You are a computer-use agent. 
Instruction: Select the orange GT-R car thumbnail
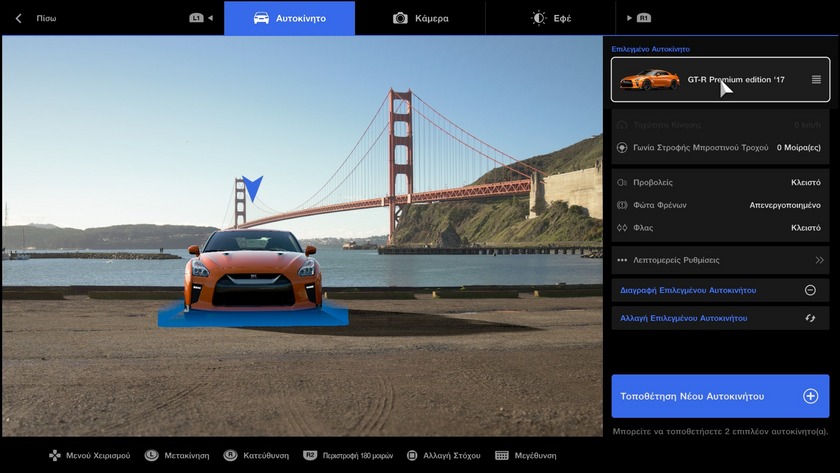click(x=649, y=80)
